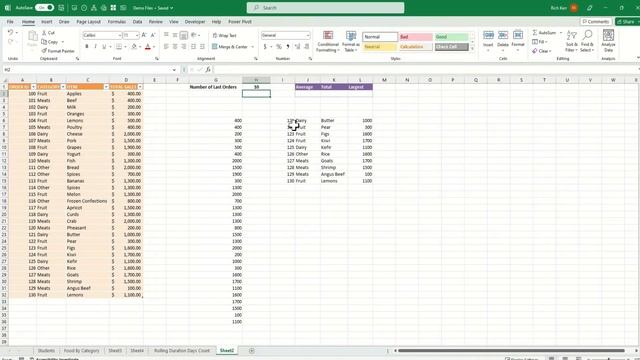
Task: Open the font size dropdown
Action: (x=137, y=36)
